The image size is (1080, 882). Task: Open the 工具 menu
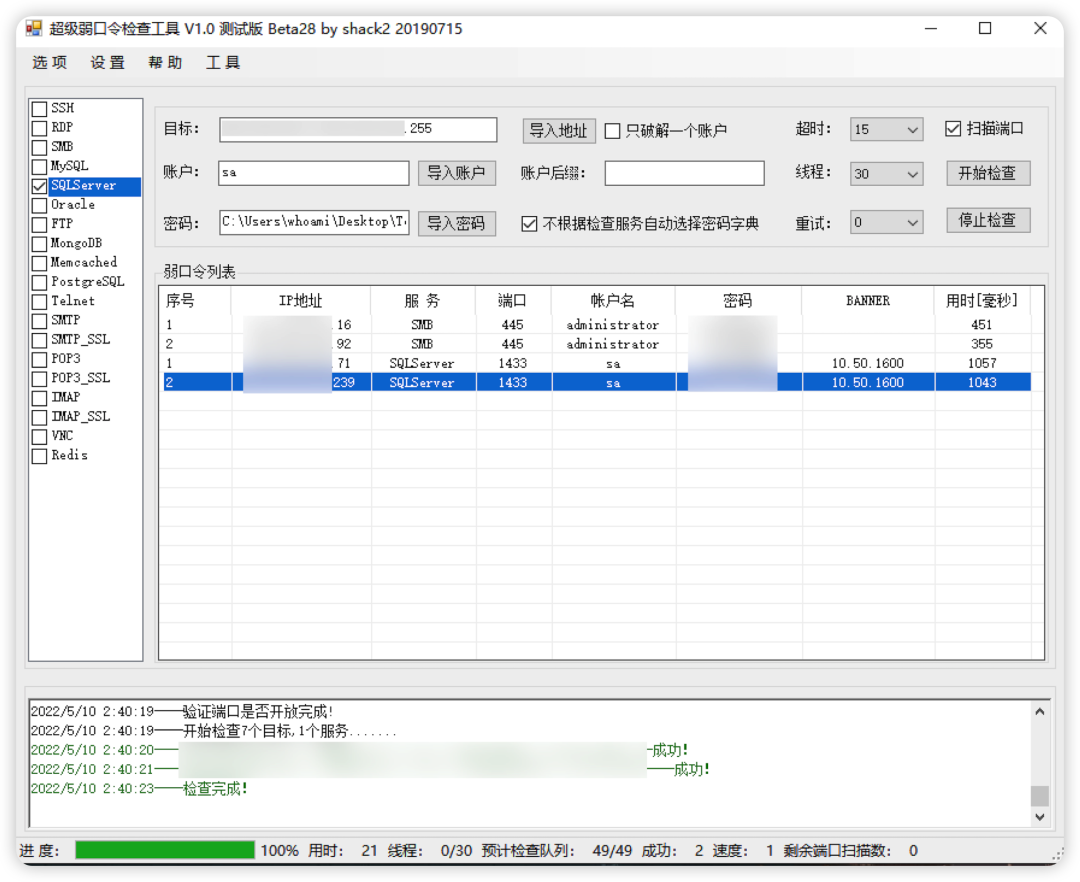tap(223, 63)
